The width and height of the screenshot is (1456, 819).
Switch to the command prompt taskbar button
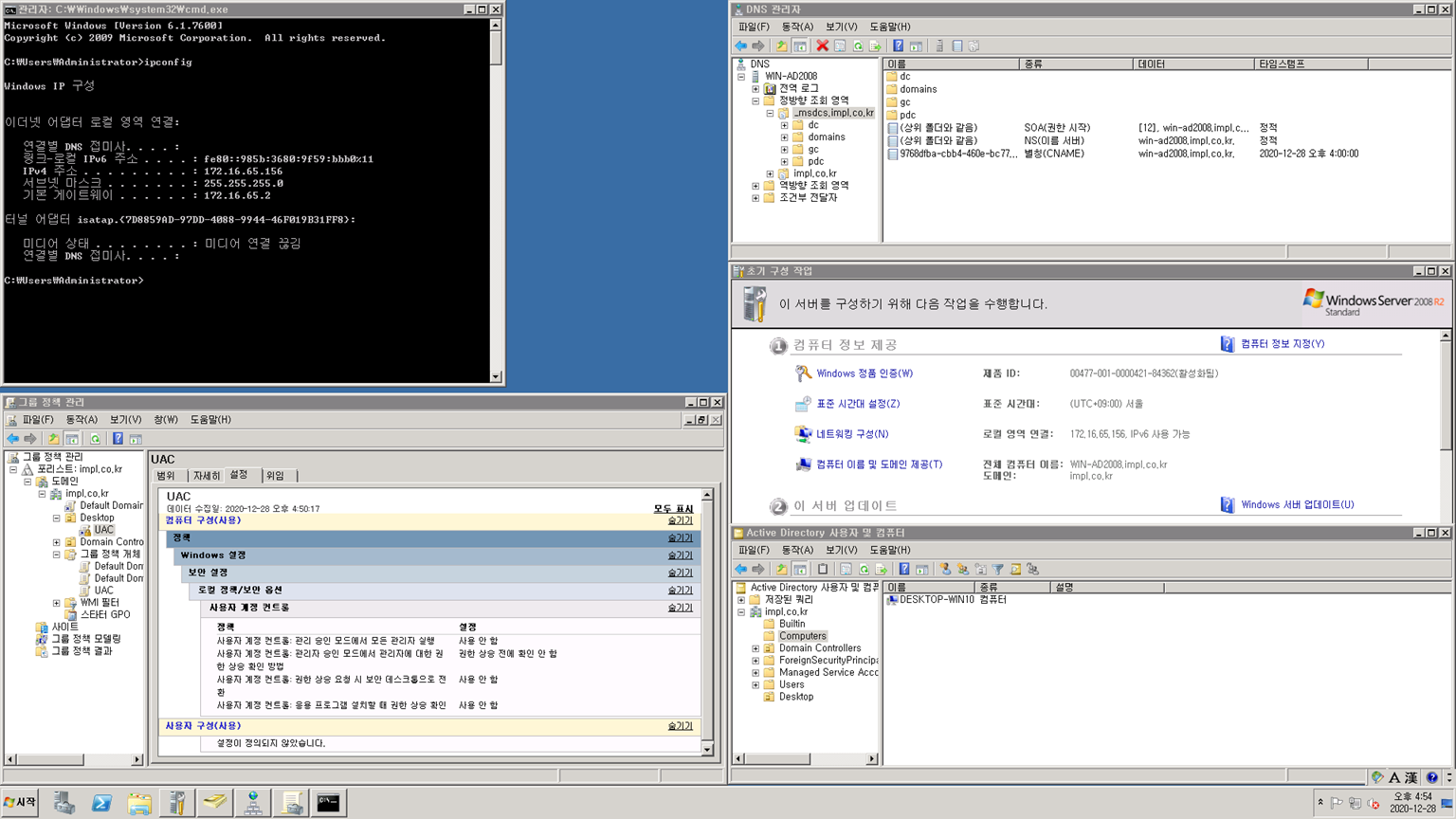click(329, 803)
